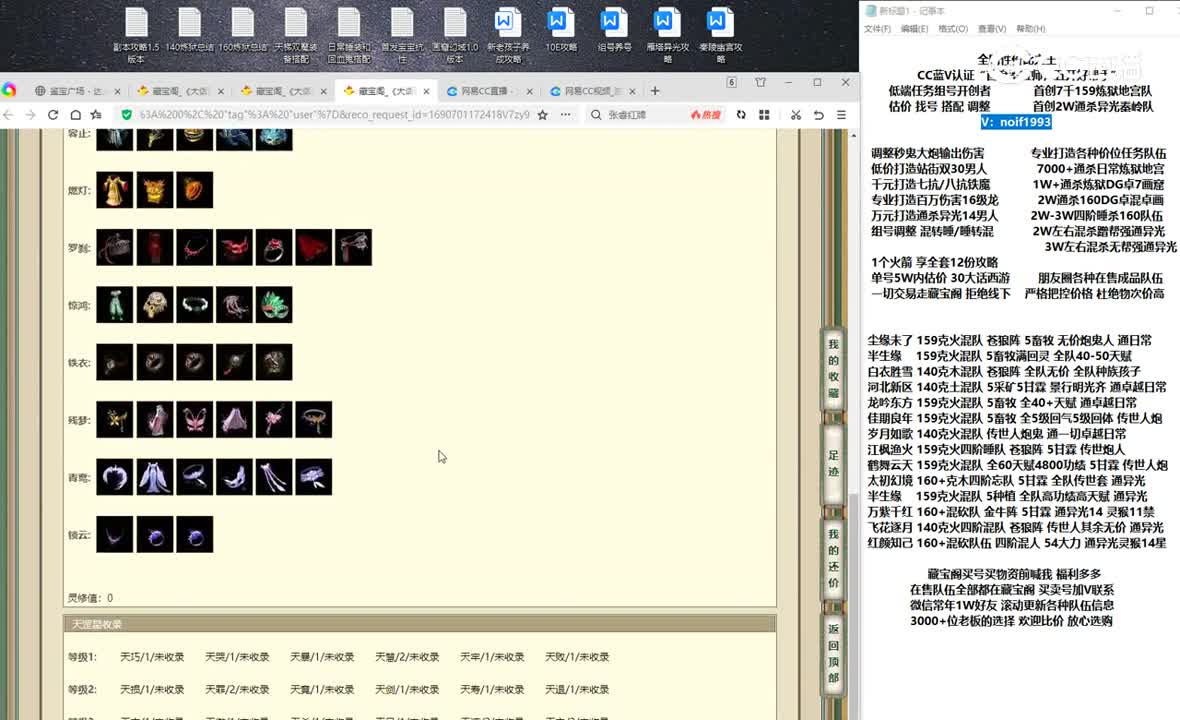The height and width of the screenshot is (720, 1180).
Task: Open Notepad 文件(F) menu
Action: [x=877, y=29]
